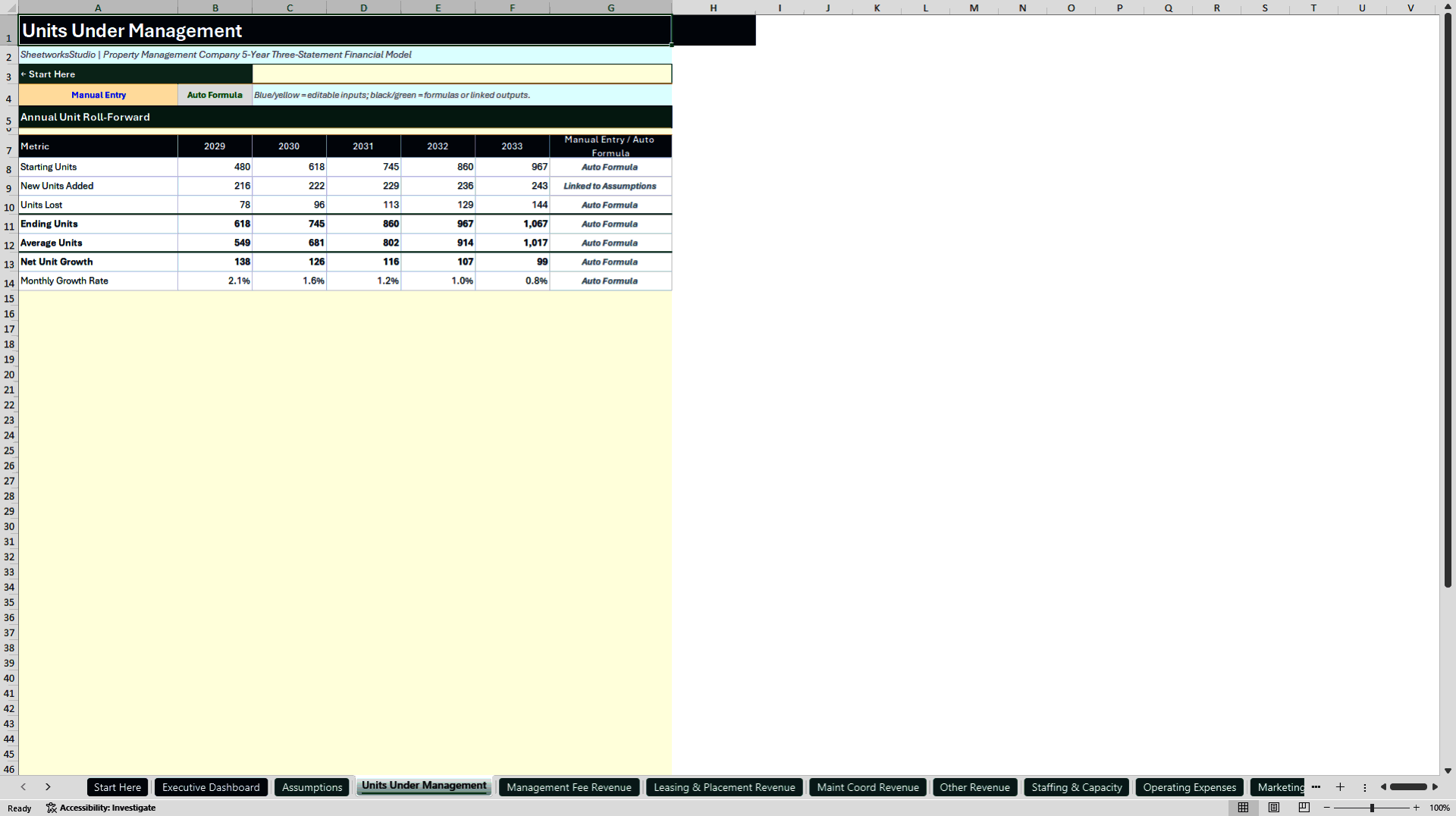Screen dimensions: 1456x816
Task: Click the Net Unit Growth label cell
Action: point(98,262)
